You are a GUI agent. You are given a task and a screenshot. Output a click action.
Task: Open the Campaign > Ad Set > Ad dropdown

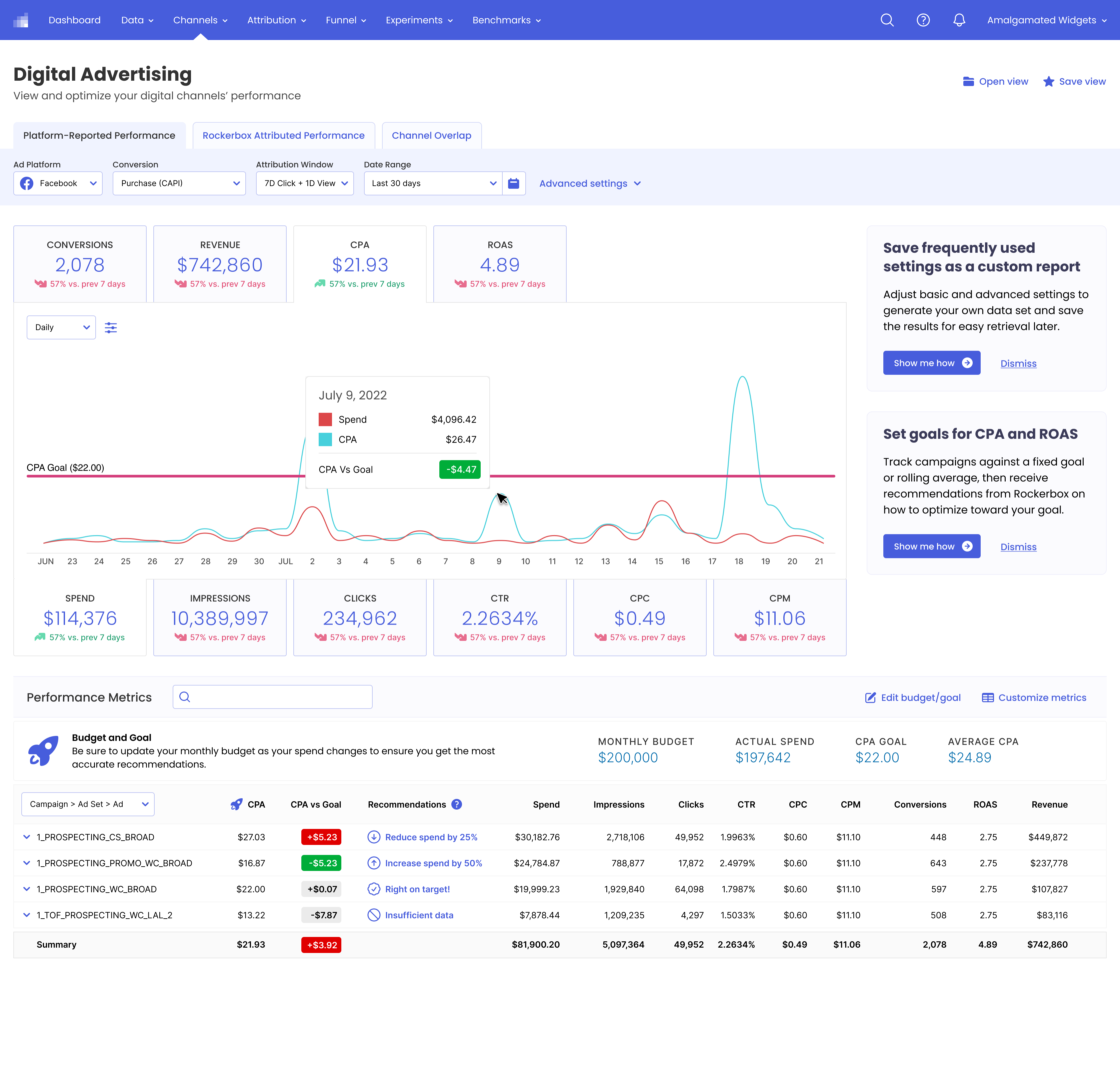tap(88, 804)
